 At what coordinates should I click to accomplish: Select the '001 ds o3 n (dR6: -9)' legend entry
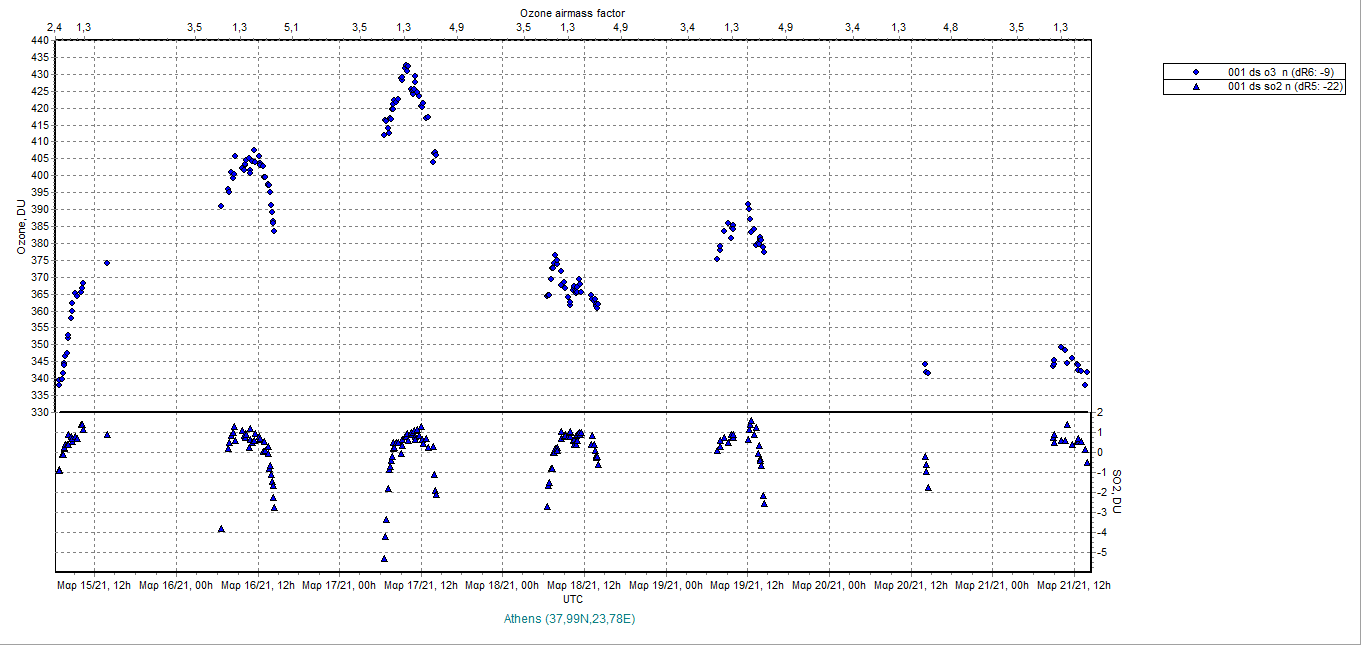click(x=1280, y=72)
